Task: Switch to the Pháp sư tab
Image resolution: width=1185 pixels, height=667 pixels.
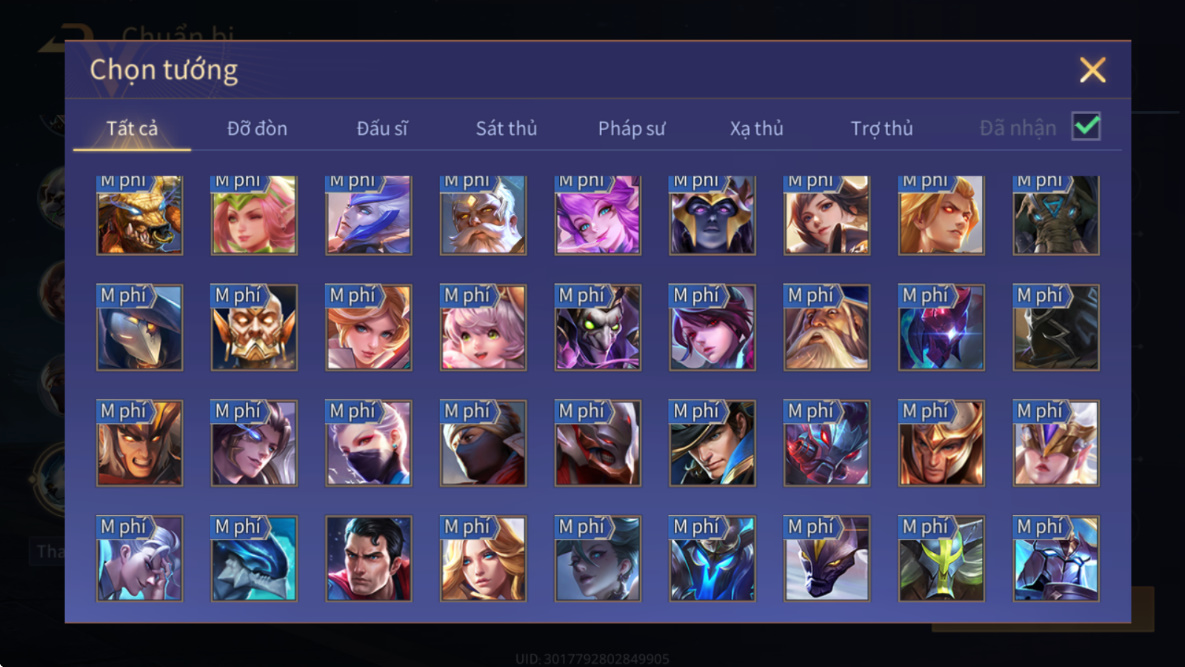Action: click(x=632, y=128)
